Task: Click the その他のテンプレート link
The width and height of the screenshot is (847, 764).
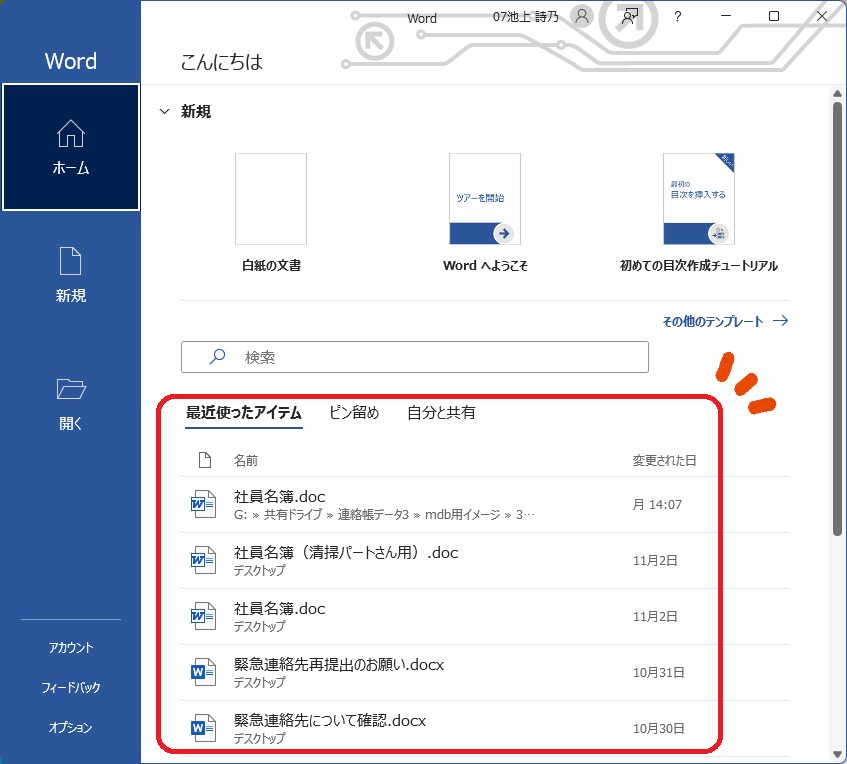Action: point(725,321)
